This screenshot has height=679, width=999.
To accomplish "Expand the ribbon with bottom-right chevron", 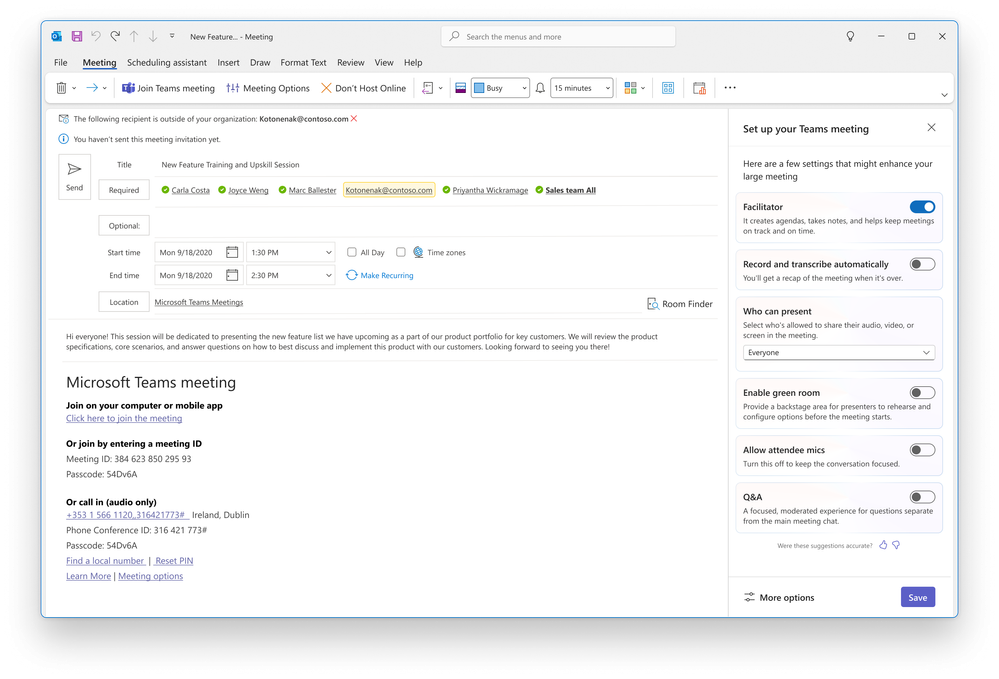I will (944, 95).
